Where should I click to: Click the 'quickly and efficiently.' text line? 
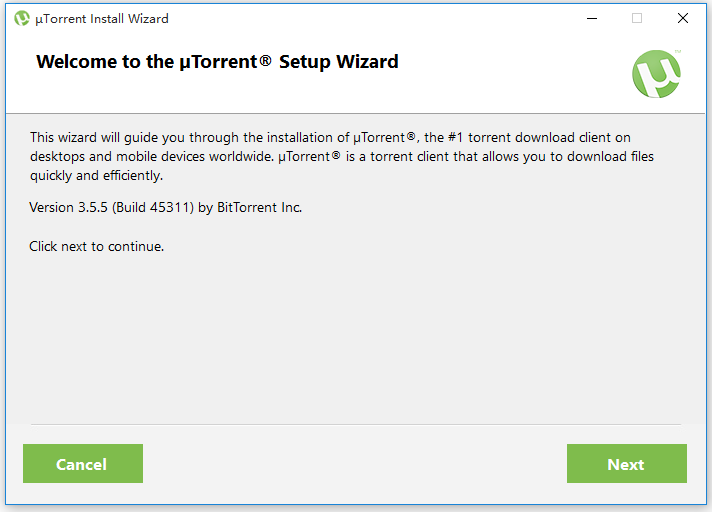coord(96,176)
